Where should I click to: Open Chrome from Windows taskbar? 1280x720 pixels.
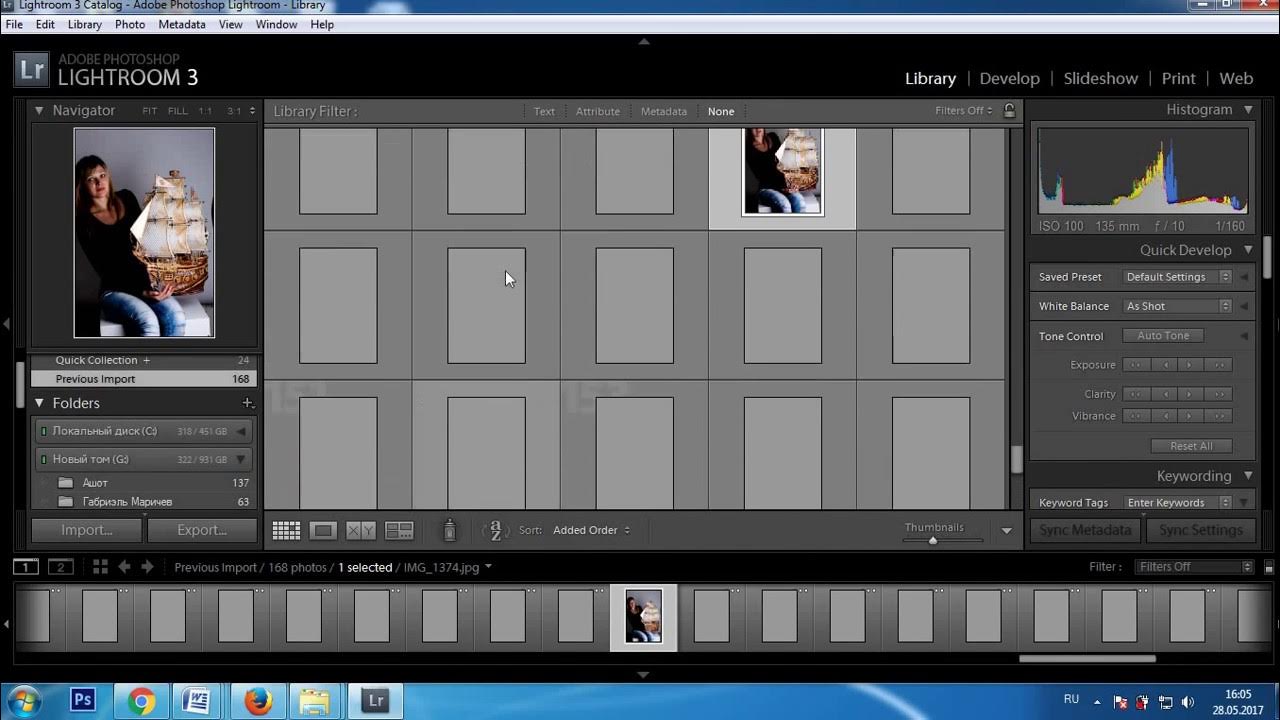click(x=141, y=701)
